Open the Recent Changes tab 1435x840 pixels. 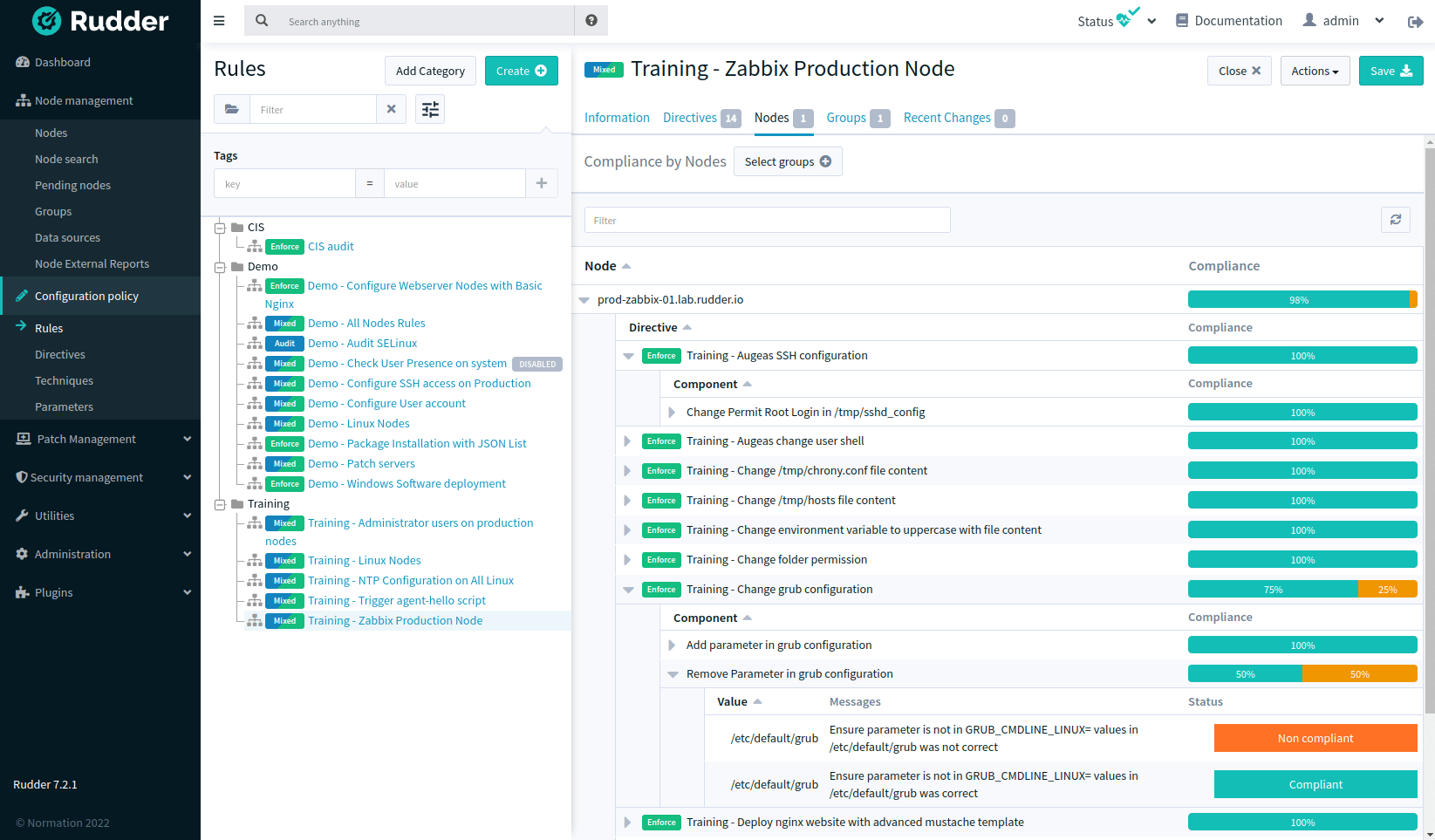point(959,118)
